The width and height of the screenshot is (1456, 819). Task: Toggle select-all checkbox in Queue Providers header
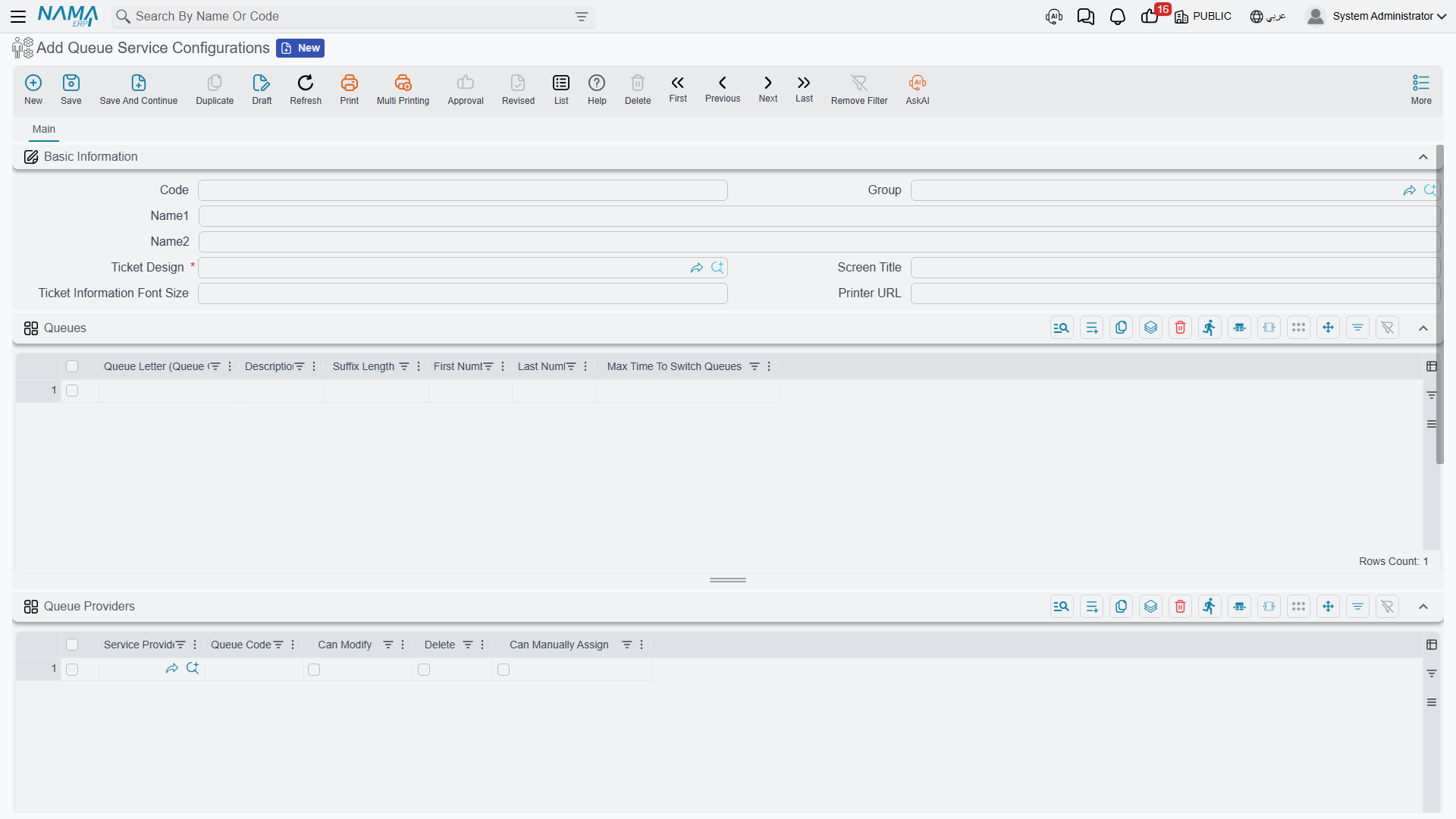coord(72,645)
